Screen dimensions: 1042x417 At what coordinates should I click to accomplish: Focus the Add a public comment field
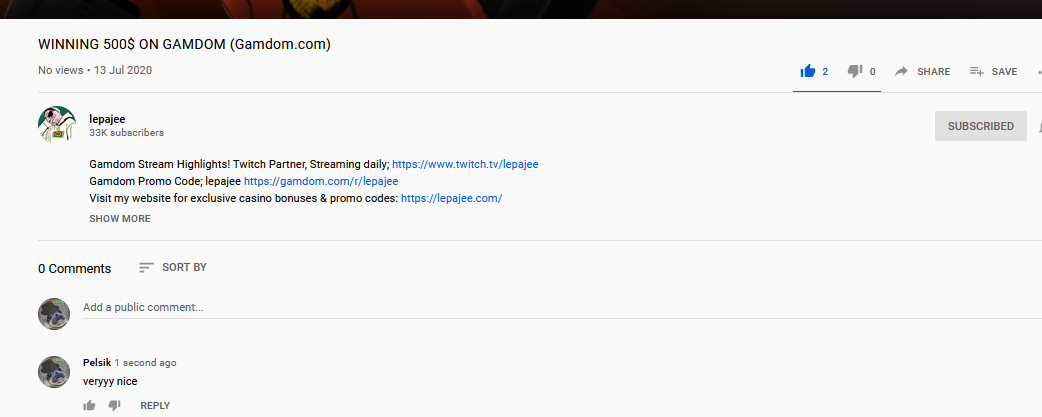pyautogui.click(x=562, y=307)
